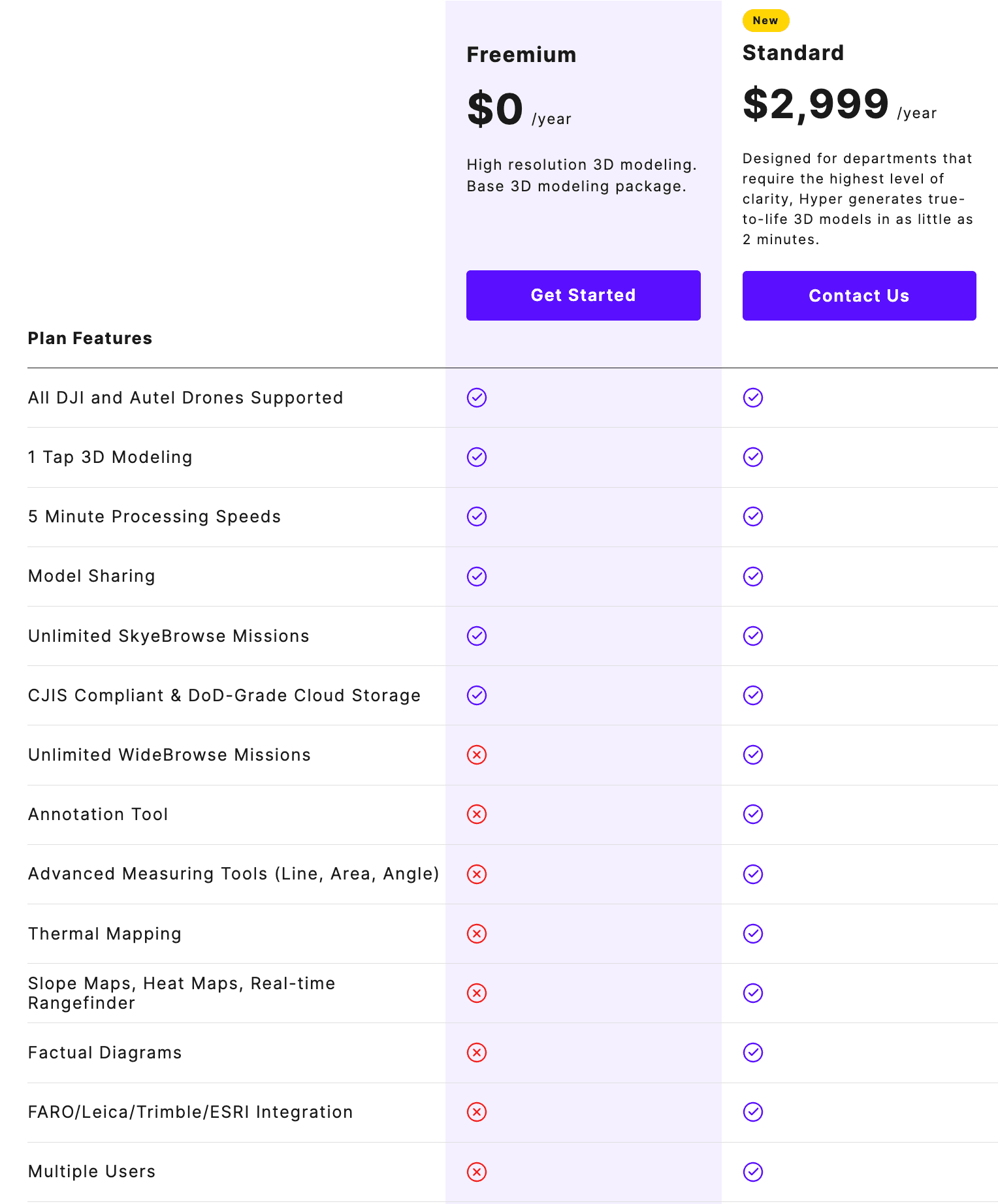Click Standard checkmark for Thermal Mapping

point(753,934)
